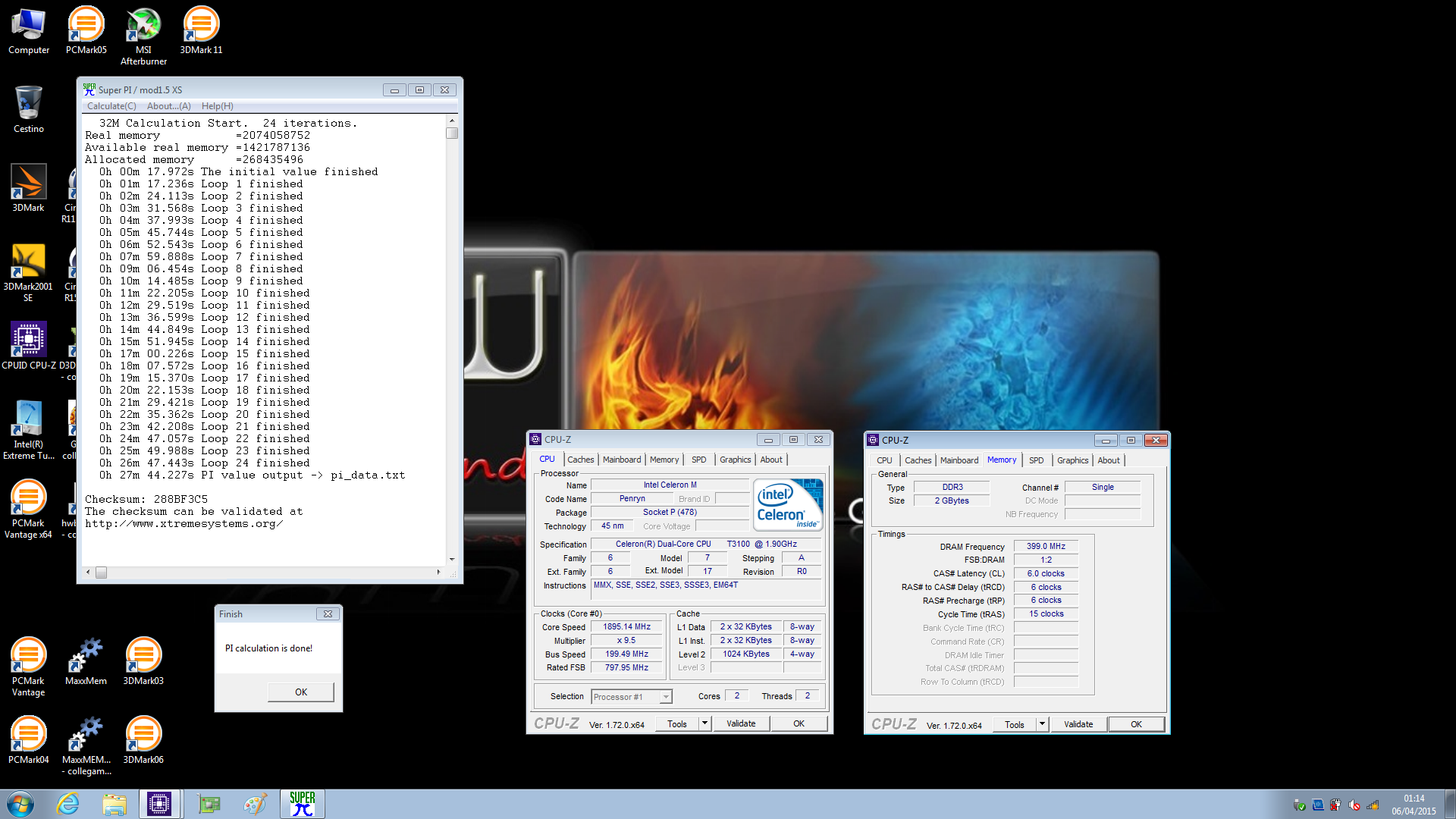Switch to Super PI taskbar button
This screenshot has height=819, width=1456.
[x=303, y=804]
